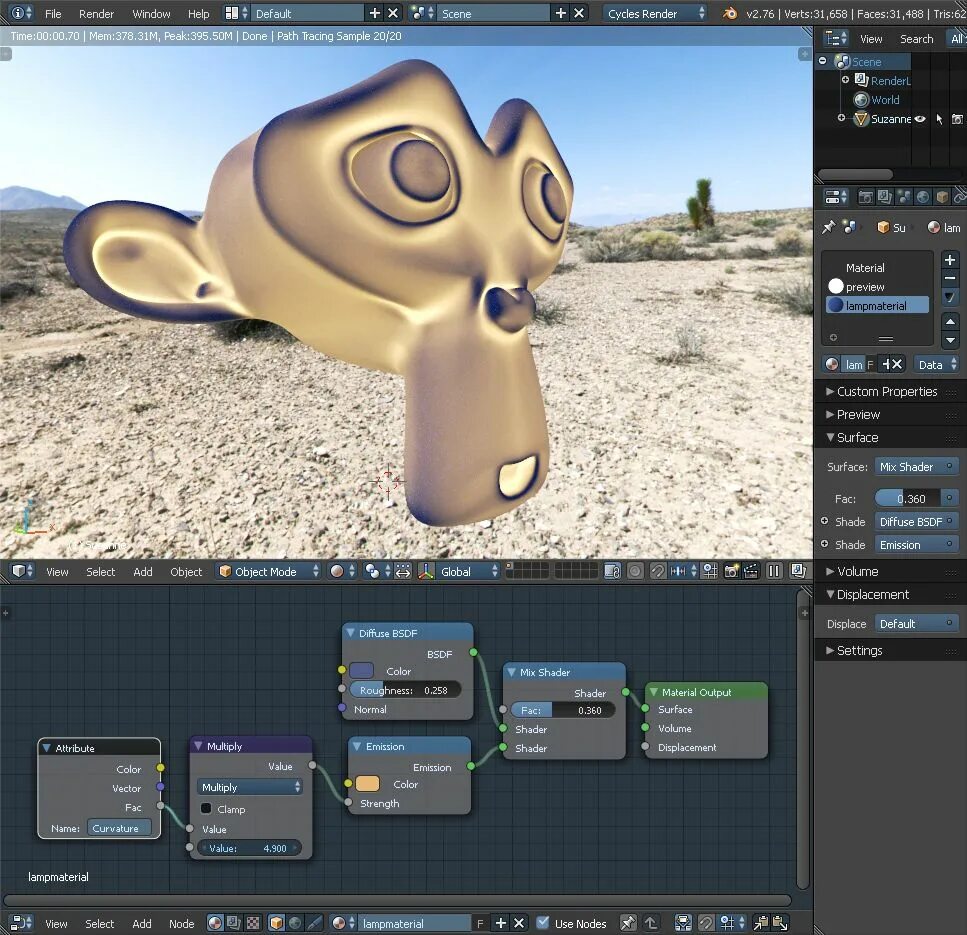Add a new screen layout with plus button
The width and height of the screenshot is (967, 935).
tap(374, 13)
